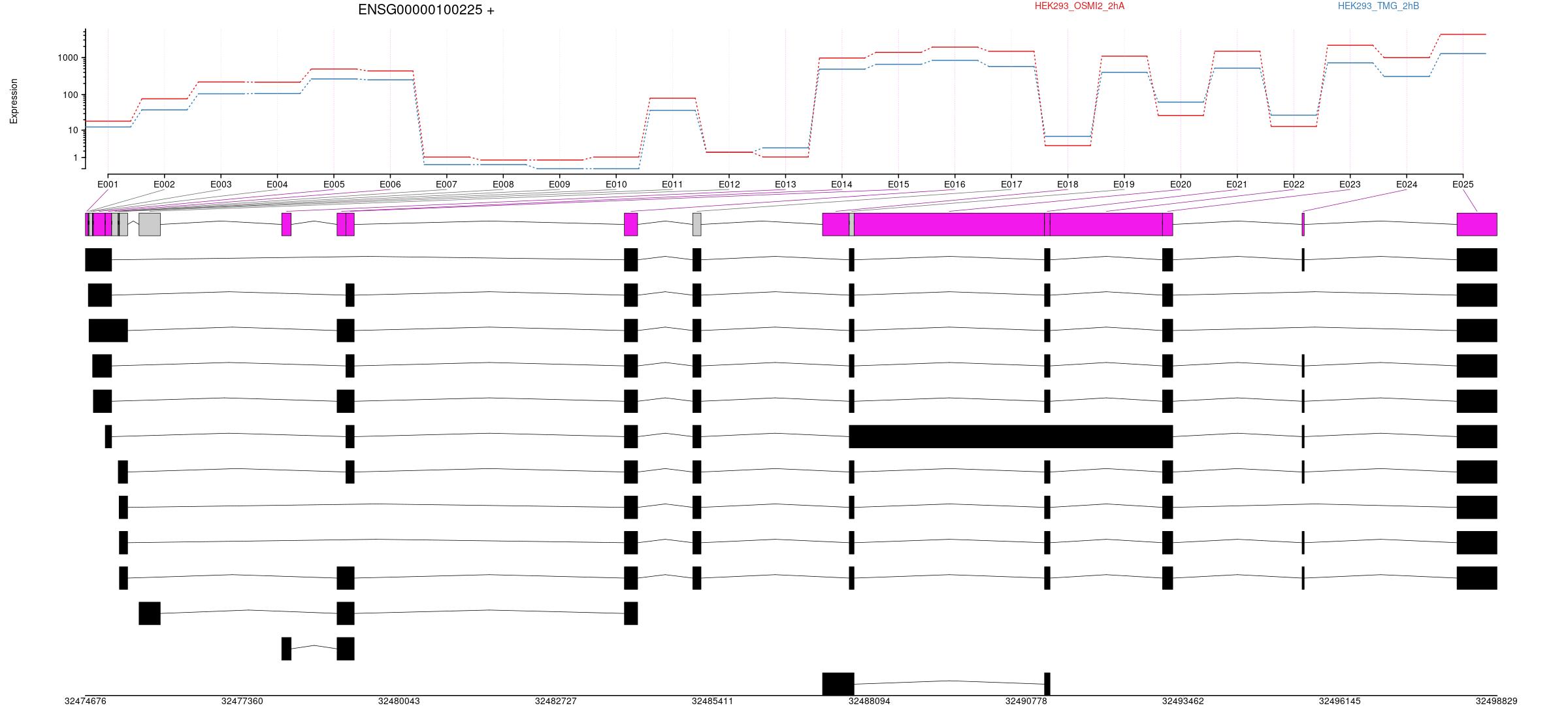Click the last transcript's large left exon
Image resolution: width=1568 pixels, height=712 pixels.
[838, 684]
